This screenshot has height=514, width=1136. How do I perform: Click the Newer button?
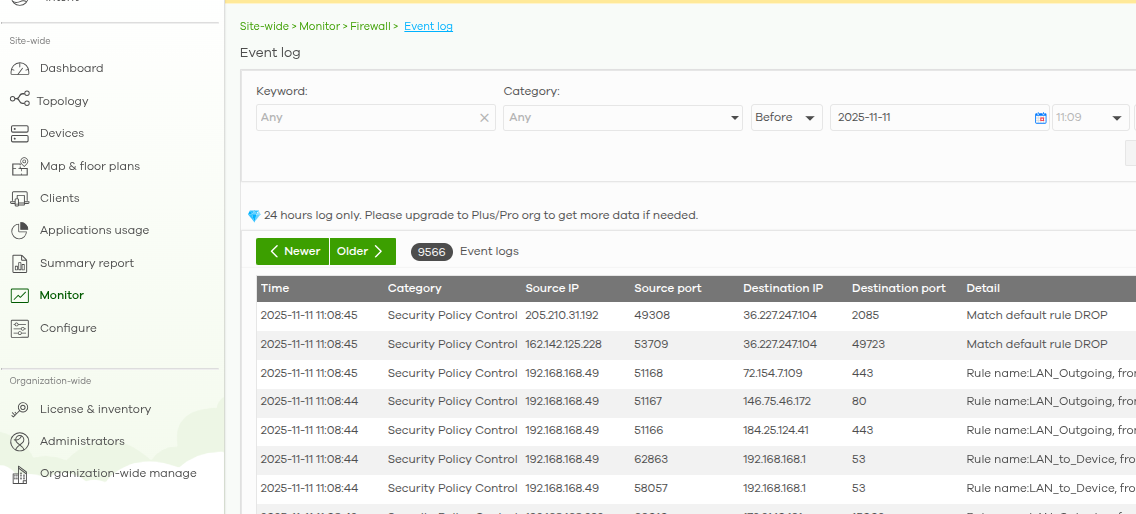293,252
